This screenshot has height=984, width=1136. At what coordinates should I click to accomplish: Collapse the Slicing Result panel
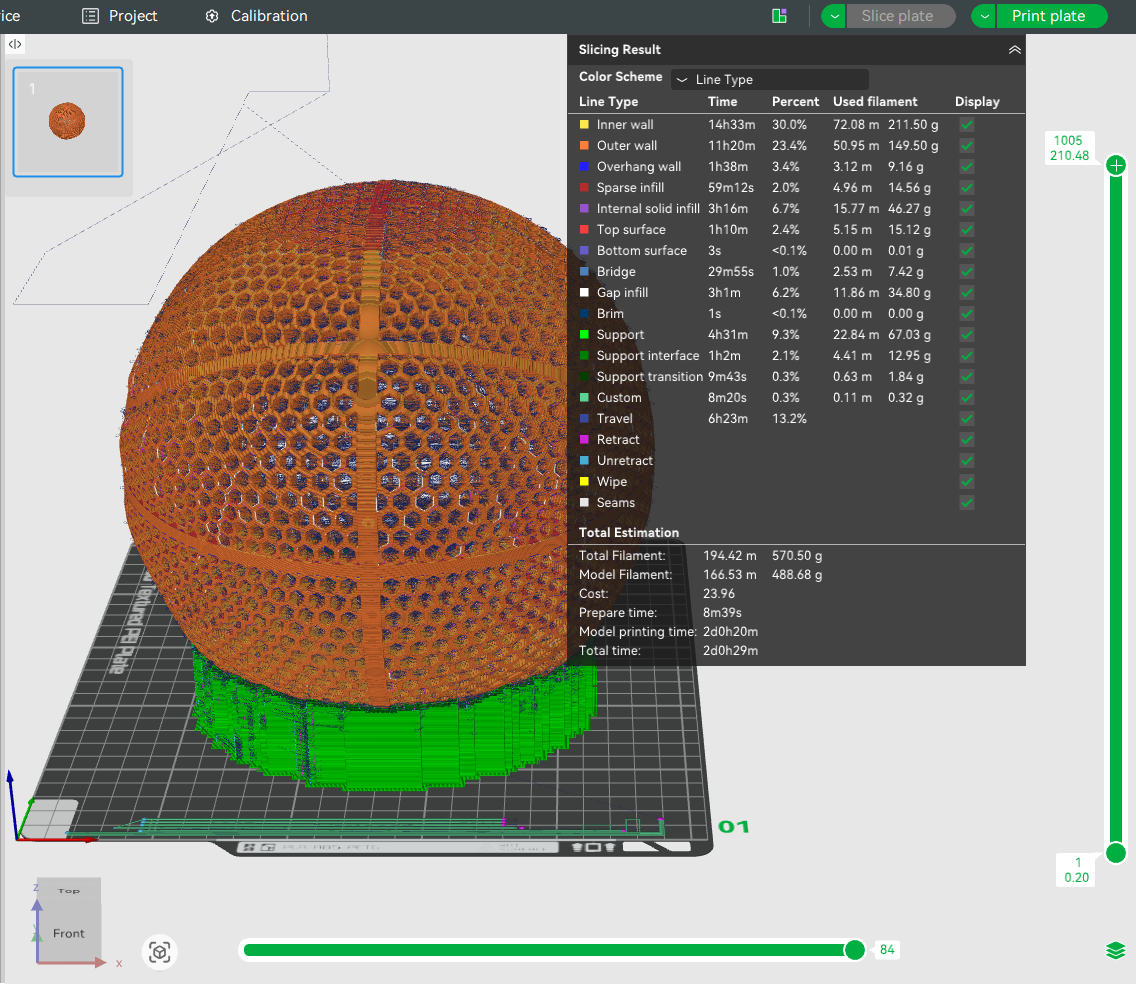click(1014, 50)
